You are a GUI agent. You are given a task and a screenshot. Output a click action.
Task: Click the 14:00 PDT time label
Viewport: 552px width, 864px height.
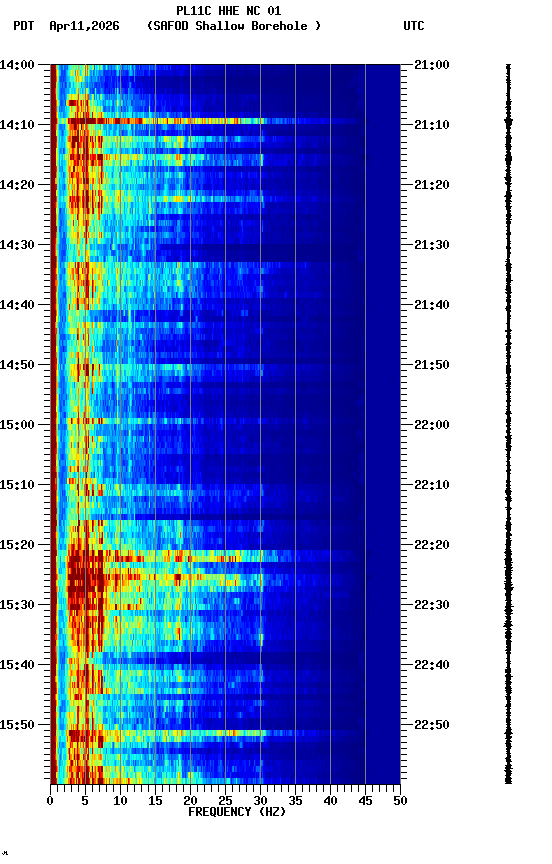pos(17,65)
